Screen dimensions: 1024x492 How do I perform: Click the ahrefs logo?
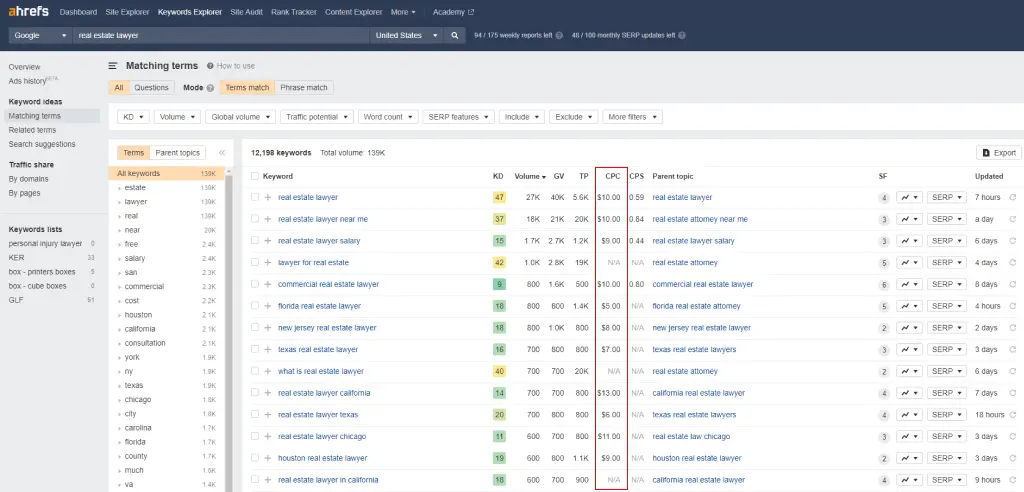(x=28, y=12)
